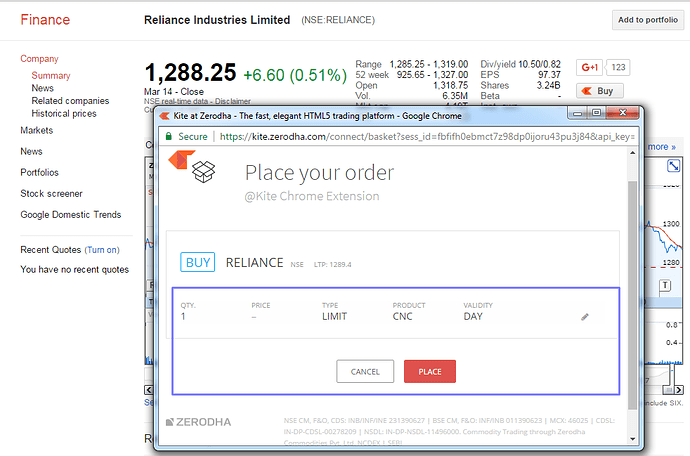Add Reliance to portfolio
The image size is (690, 456).
648,20
